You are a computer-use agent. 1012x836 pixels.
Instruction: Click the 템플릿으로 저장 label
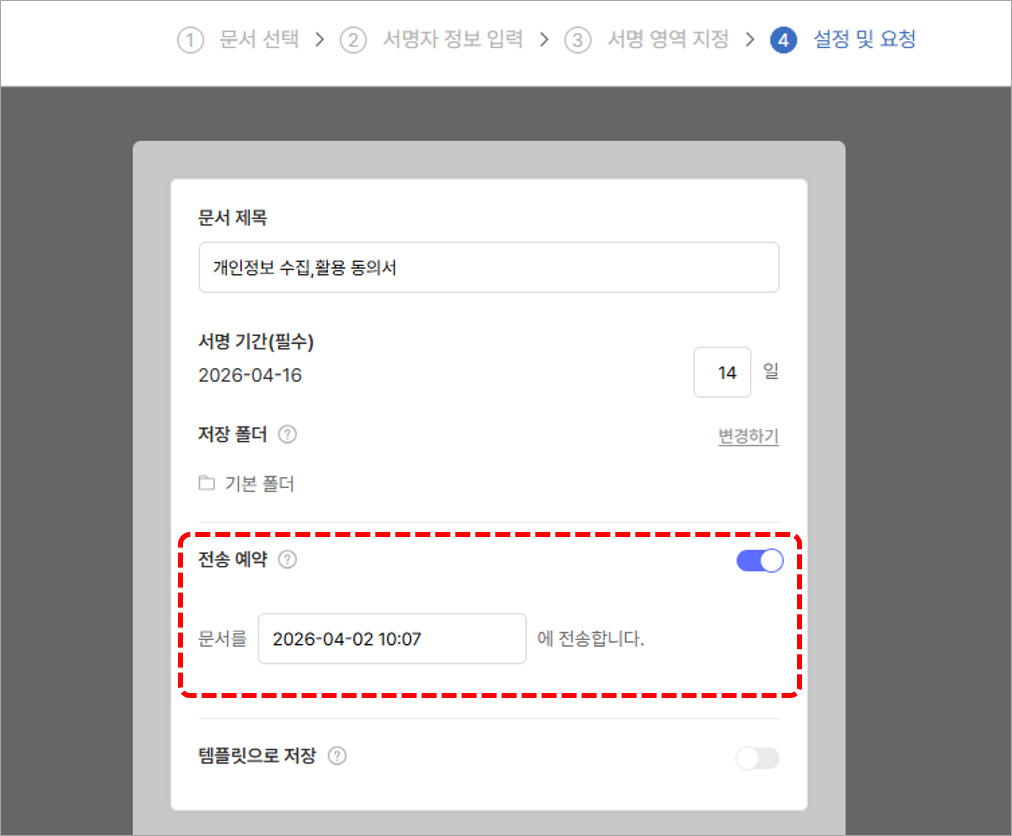click(x=257, y=755)
